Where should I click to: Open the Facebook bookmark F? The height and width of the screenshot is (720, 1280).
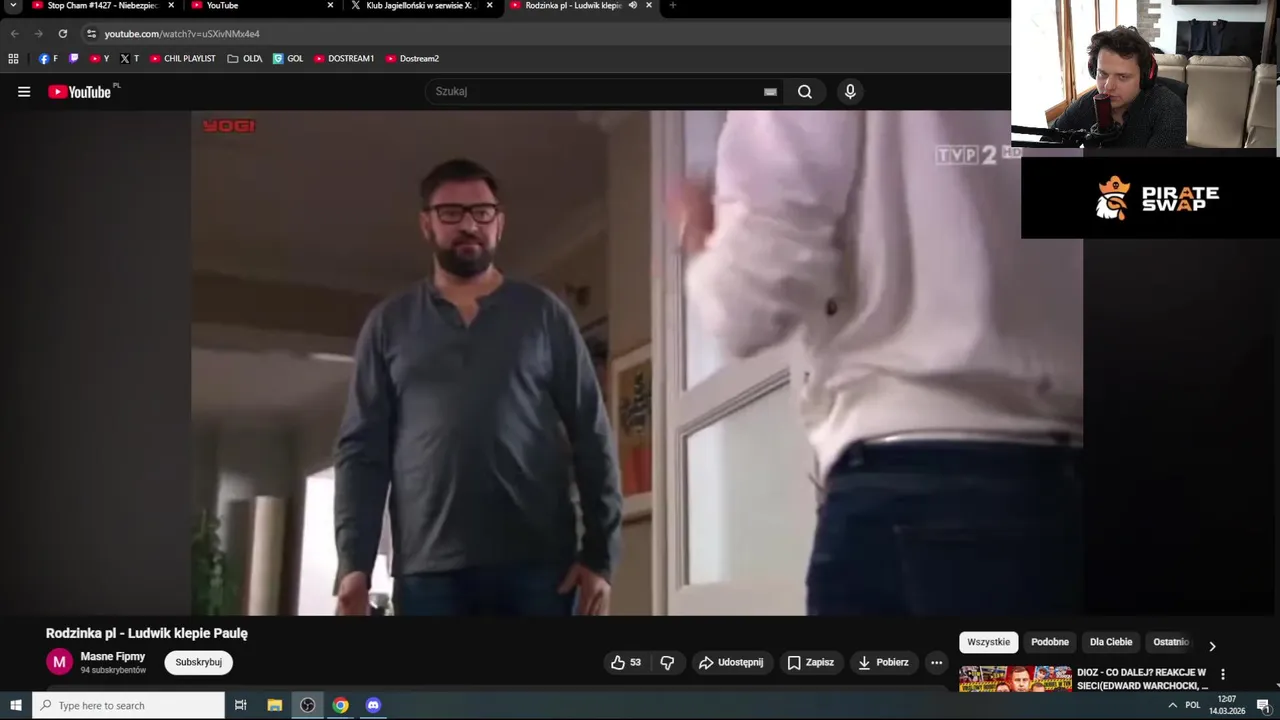(x=48, y=58)
